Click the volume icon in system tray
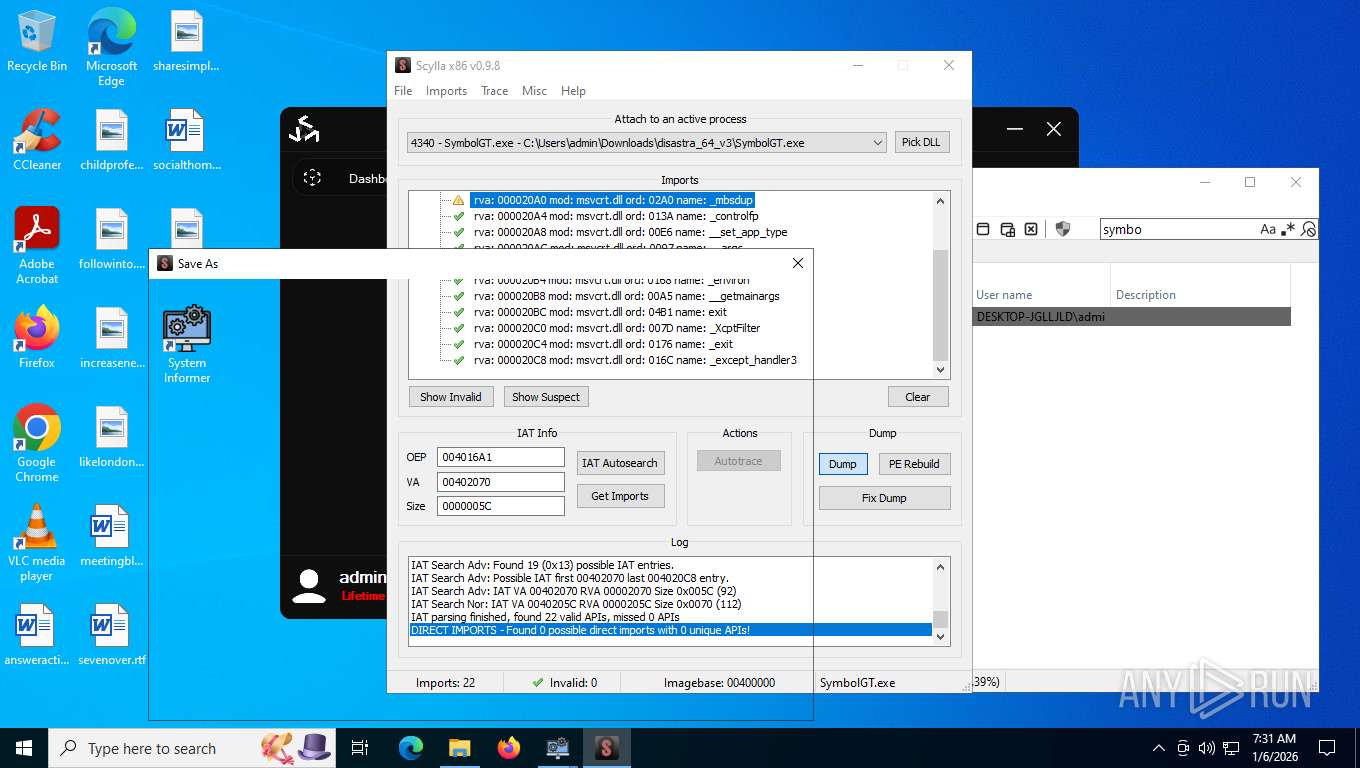This screenshot has height=768, width=1360. [x=1206, y=748]
